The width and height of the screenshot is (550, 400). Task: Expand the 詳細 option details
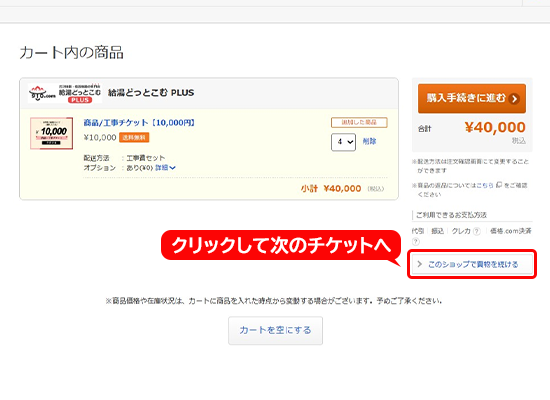tap(165, 168)
